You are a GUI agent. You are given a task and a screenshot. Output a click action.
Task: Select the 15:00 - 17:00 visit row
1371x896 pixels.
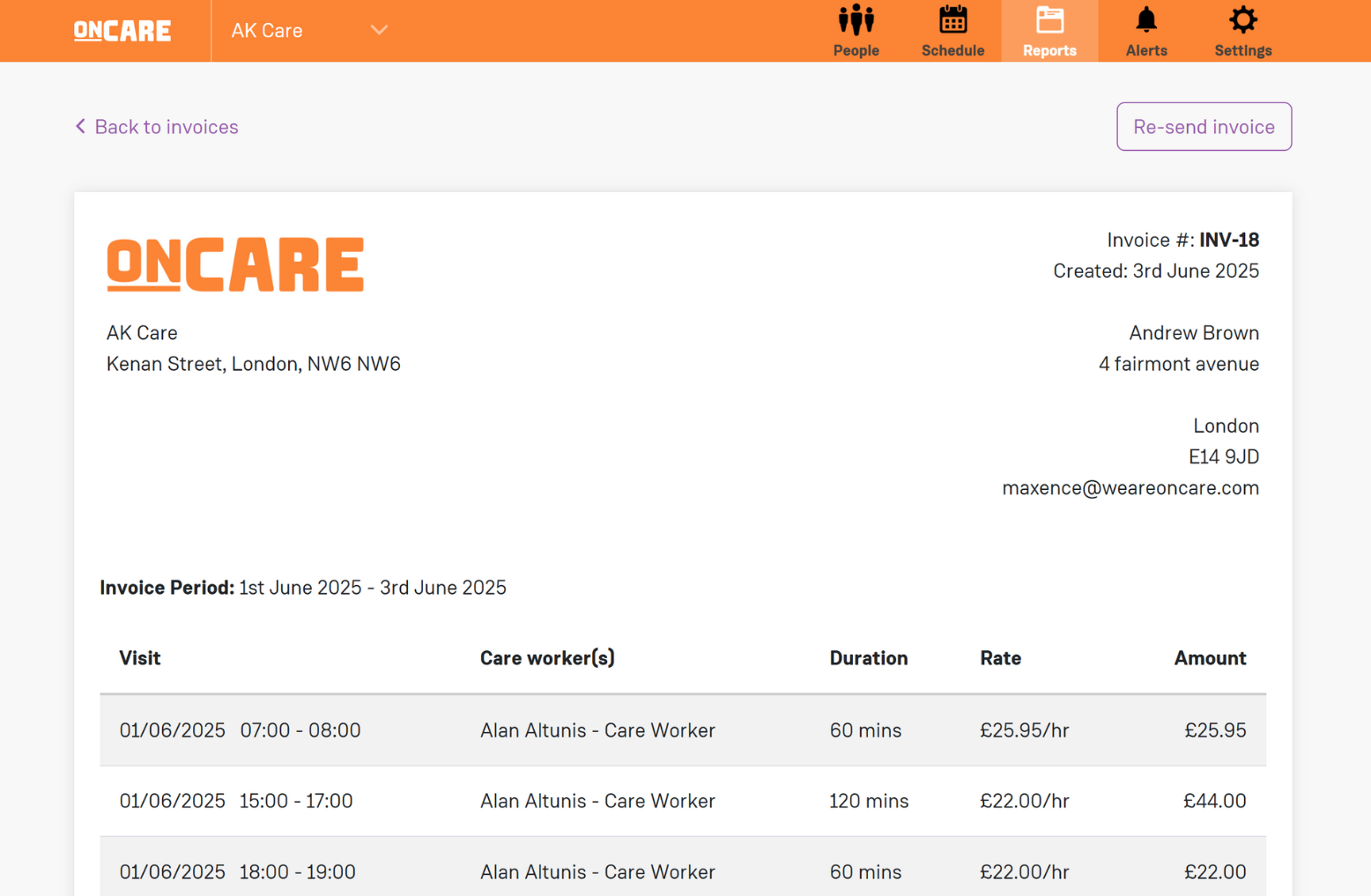(682, 801)
